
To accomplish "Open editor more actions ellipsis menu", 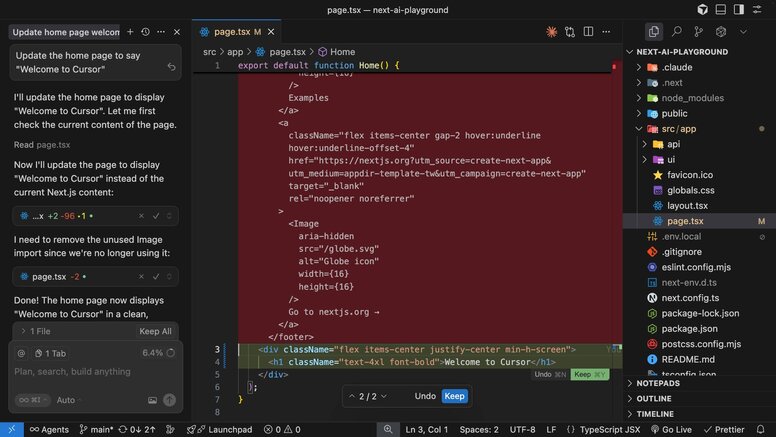I will pos(606,32).
